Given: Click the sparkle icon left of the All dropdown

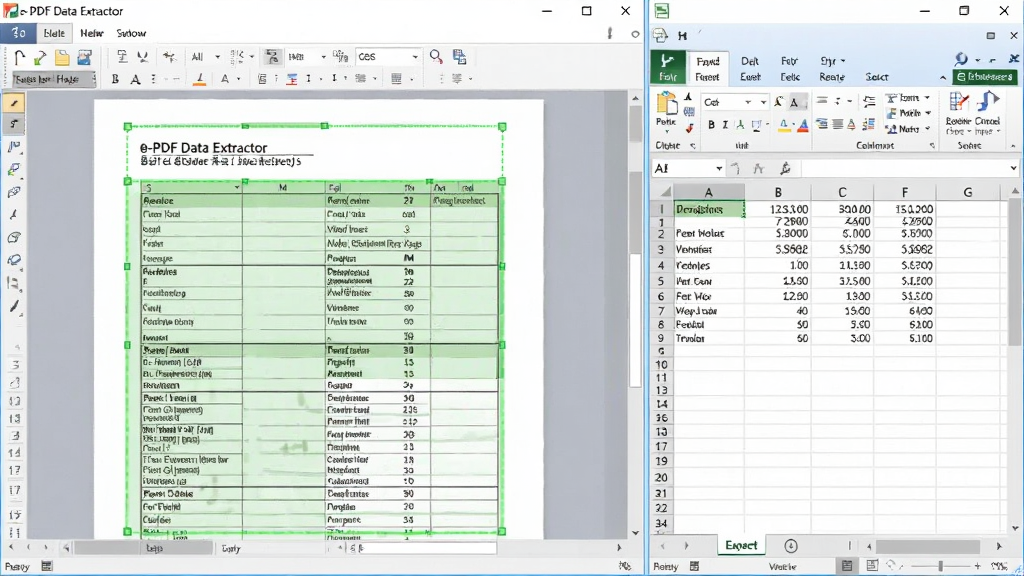Looking at the screenshot, I should [x=170, y=57].
